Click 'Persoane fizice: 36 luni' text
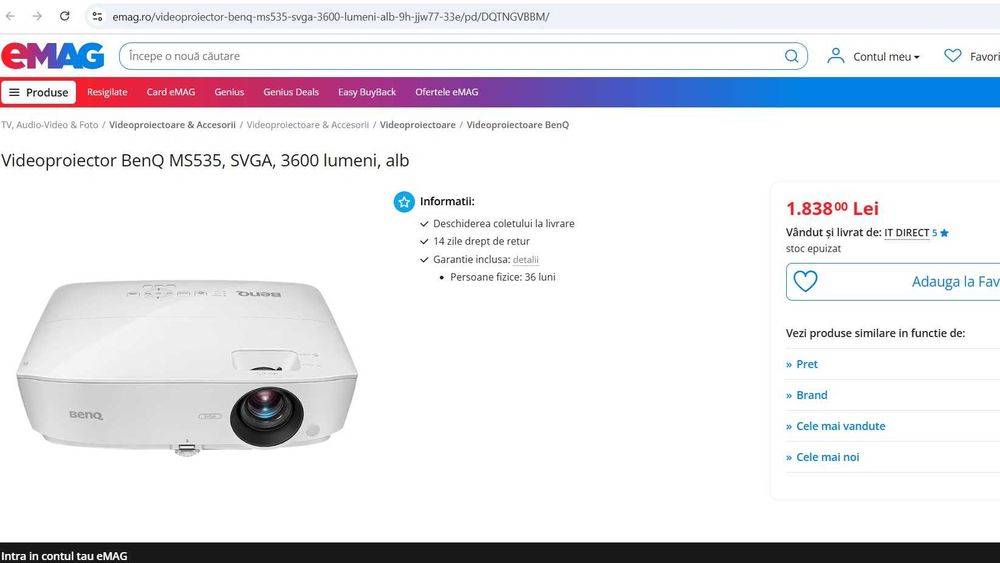This screenshot has width=1000, height=563. tap(503, 277)
